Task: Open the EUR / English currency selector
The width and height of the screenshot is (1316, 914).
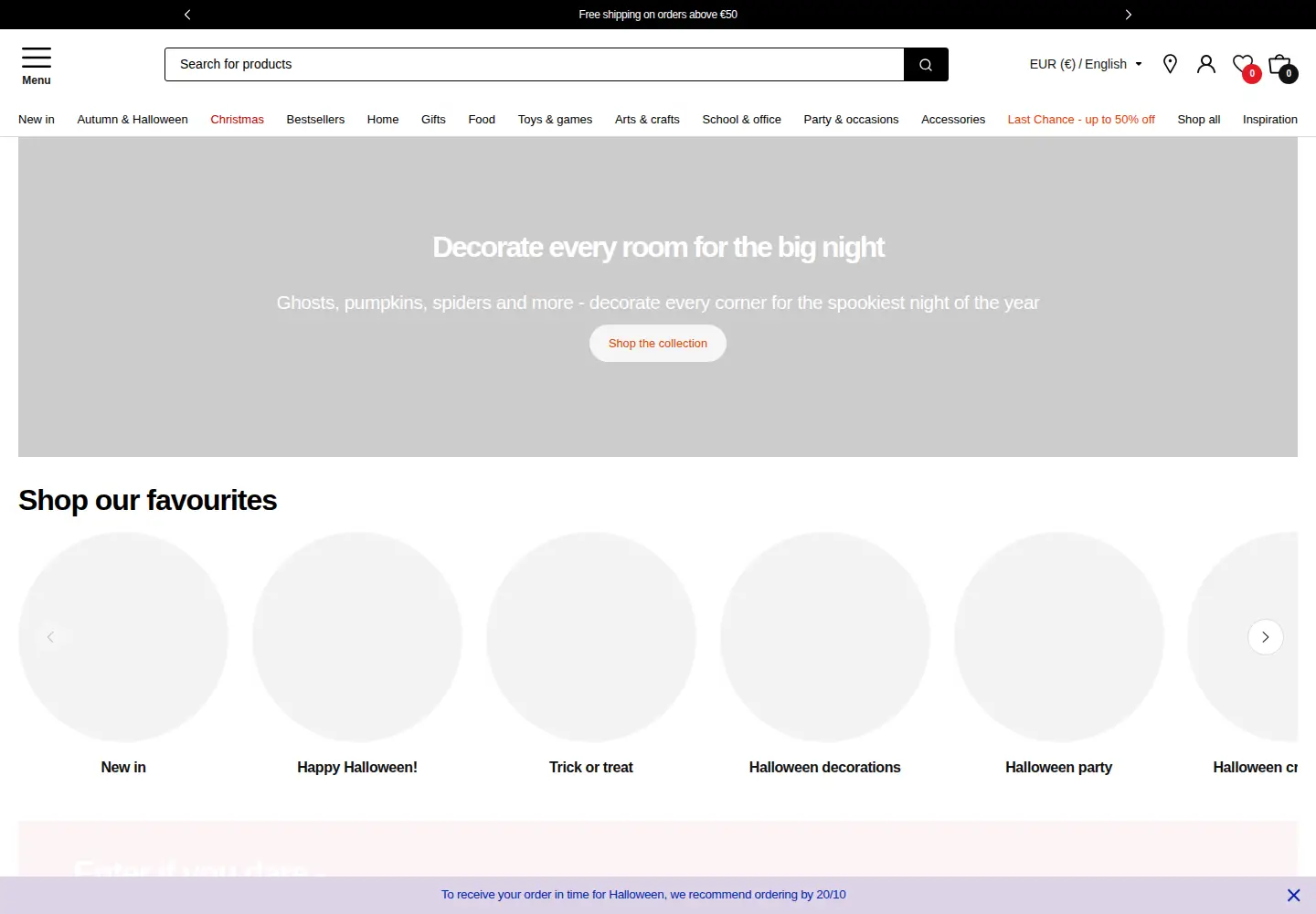Action: coord(1086,64)
